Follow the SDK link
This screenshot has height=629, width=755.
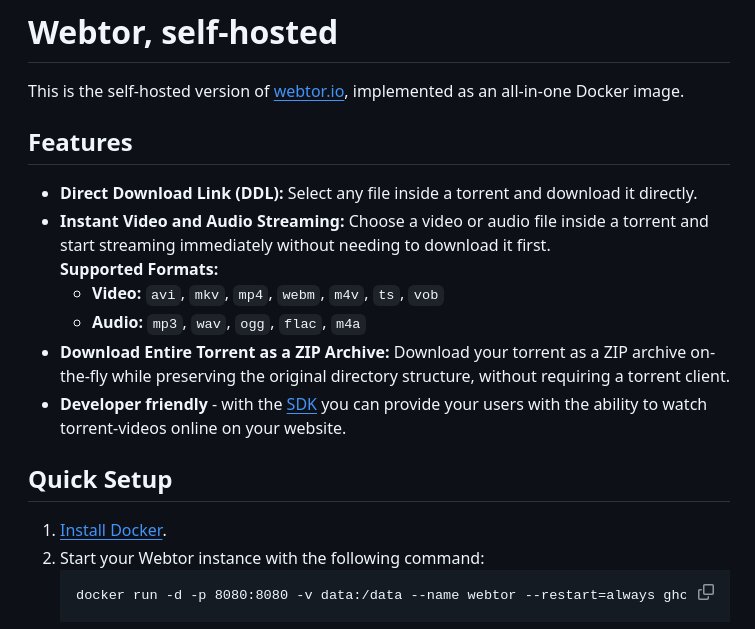coord(301,405)
